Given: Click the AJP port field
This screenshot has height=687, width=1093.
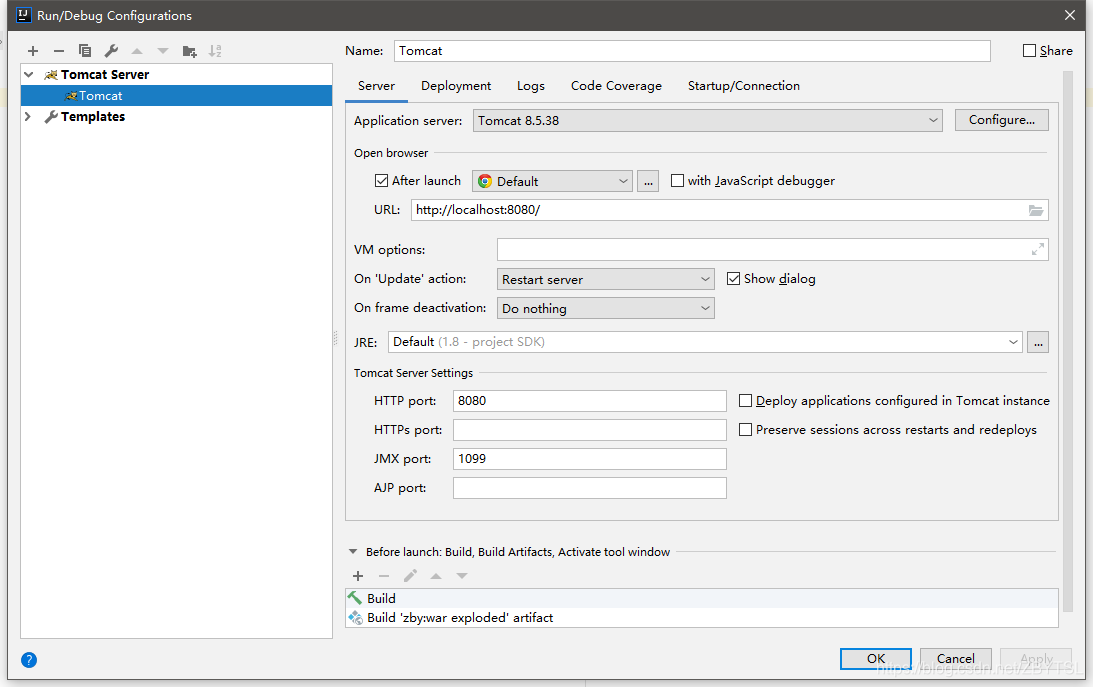Looking at the screenshot, I should click(590, 488).
